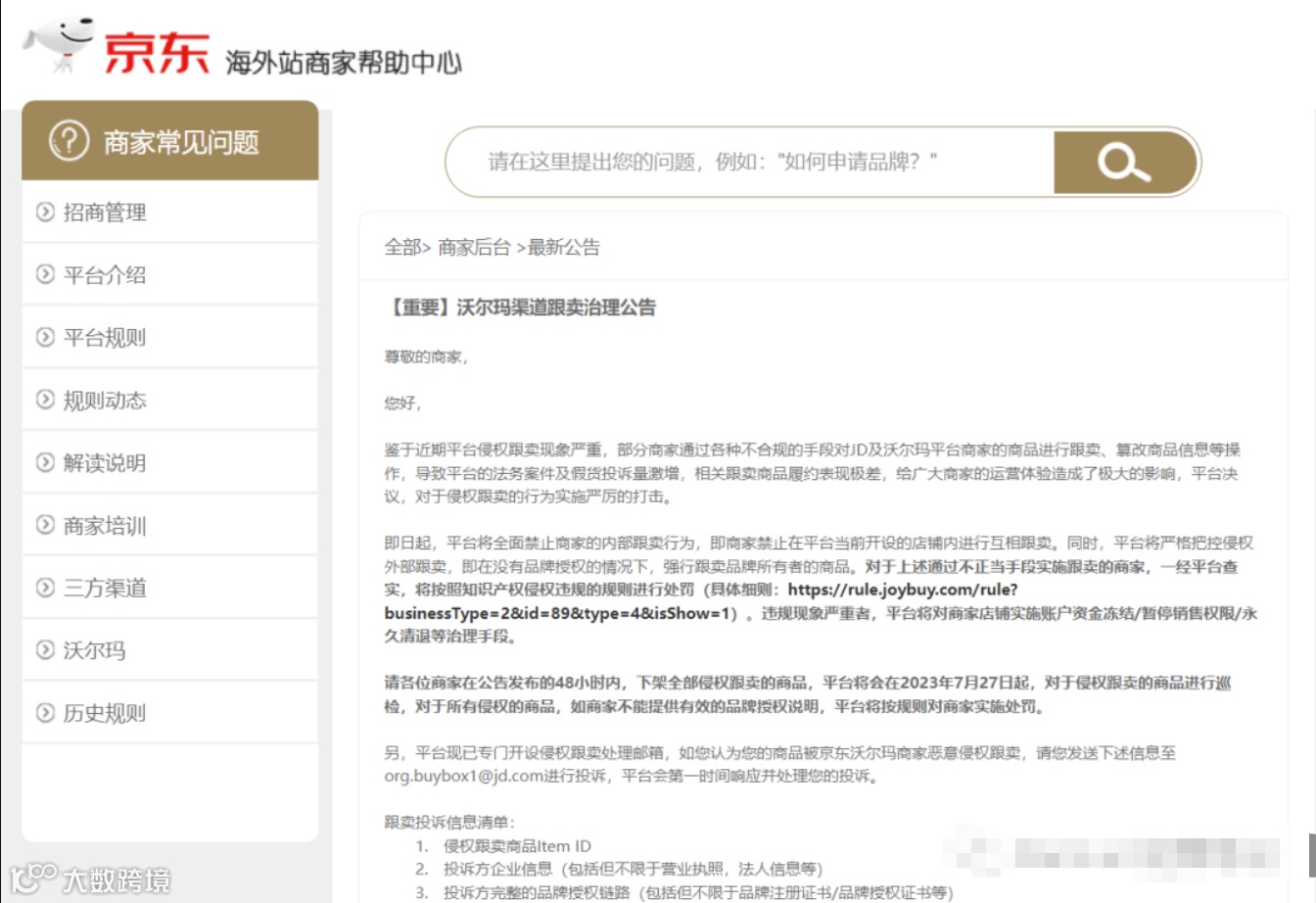Expand the 招商管理 arrow icon
The height and width of the screenshot is (903, 1316).
pos(45,212)
